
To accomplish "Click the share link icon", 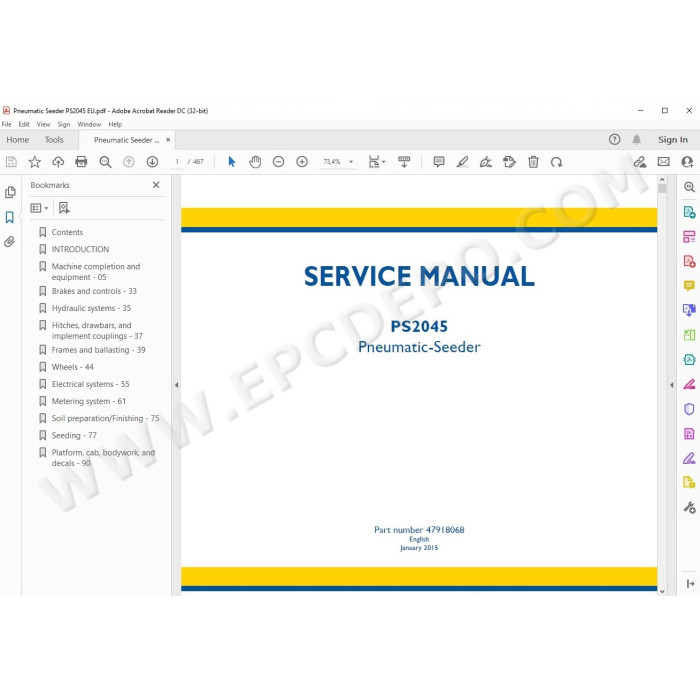I will [640, 162].
